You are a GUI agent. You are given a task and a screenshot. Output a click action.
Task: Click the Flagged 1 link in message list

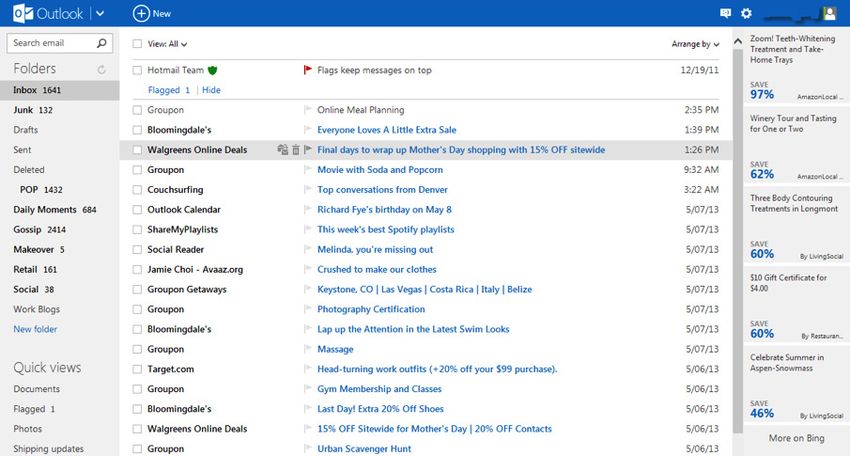coord(169,90)
